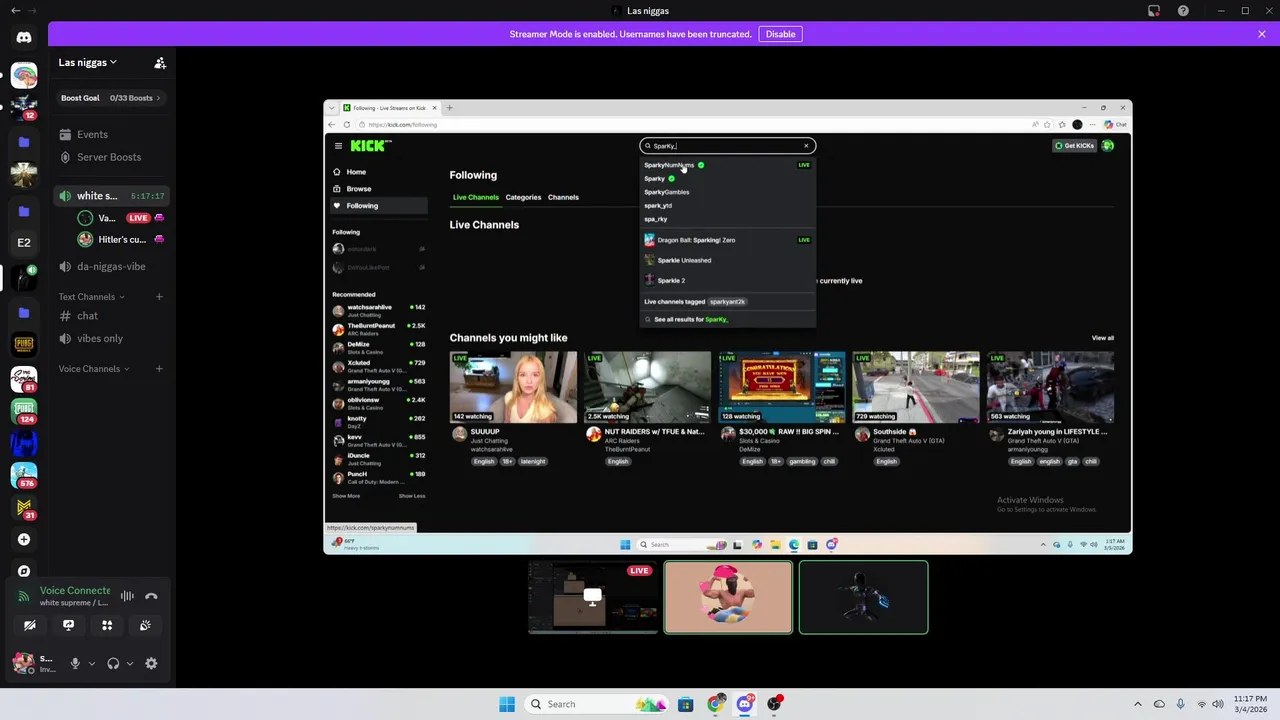Image resolution: width=1280 pixels, height=720 pixels.
Task: Disable Streamer Mode via banner button
Action: [780, 34]
